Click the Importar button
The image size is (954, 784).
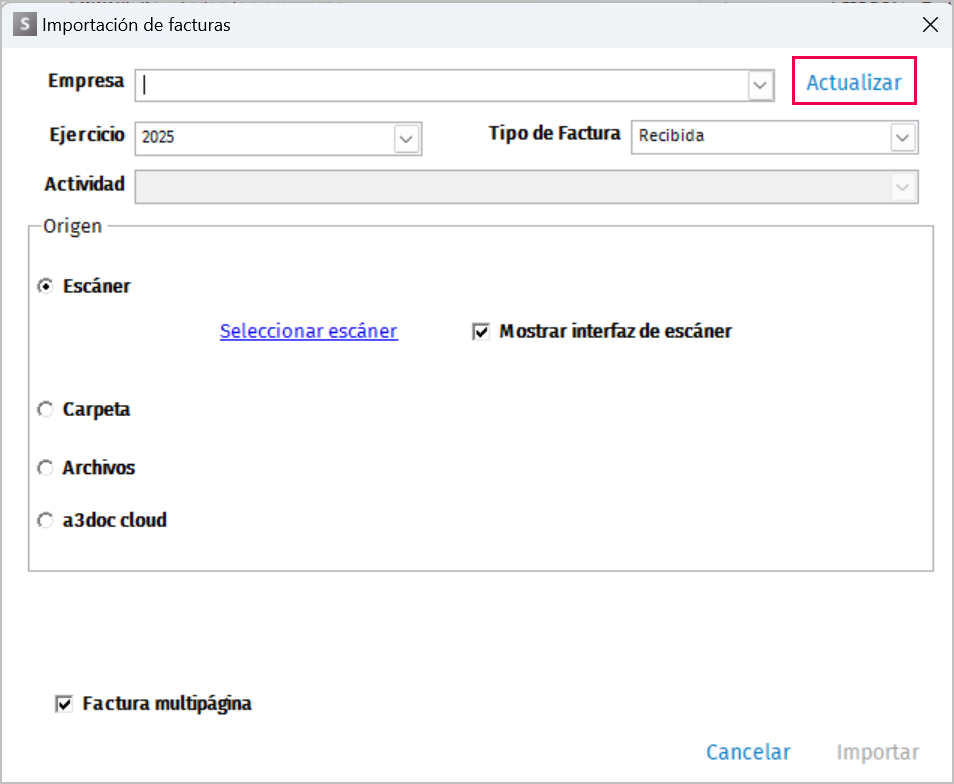click(877, 752)
